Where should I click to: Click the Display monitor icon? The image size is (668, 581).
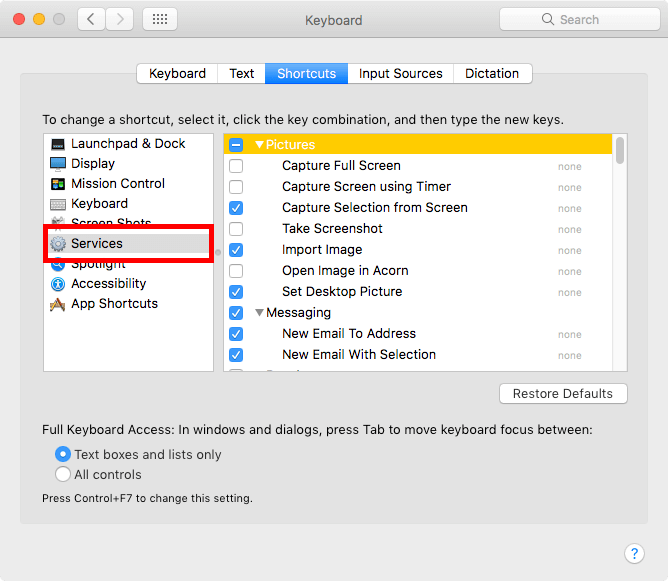(58, 164)
